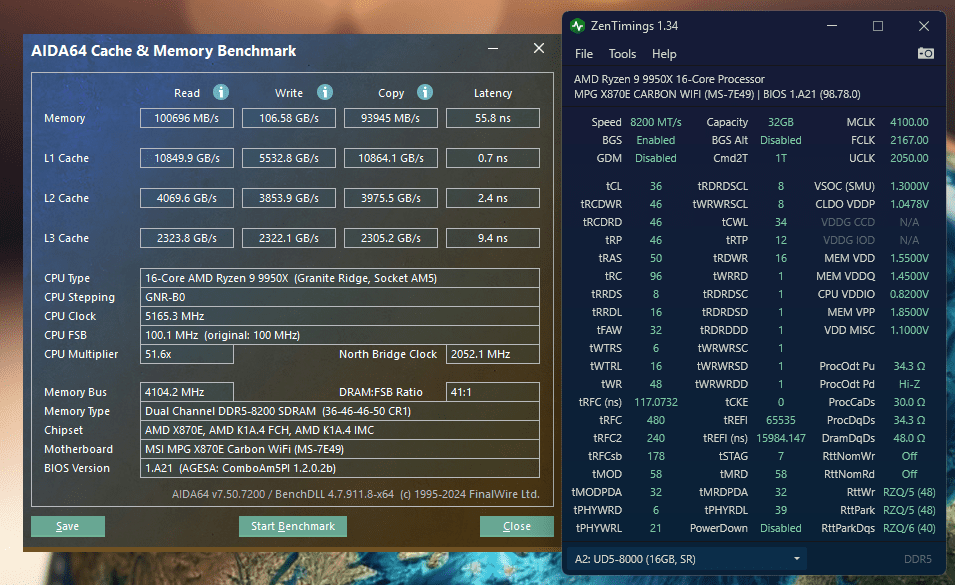Open the Tools menu in ZenTimings
955x585 pixels.
622,54
